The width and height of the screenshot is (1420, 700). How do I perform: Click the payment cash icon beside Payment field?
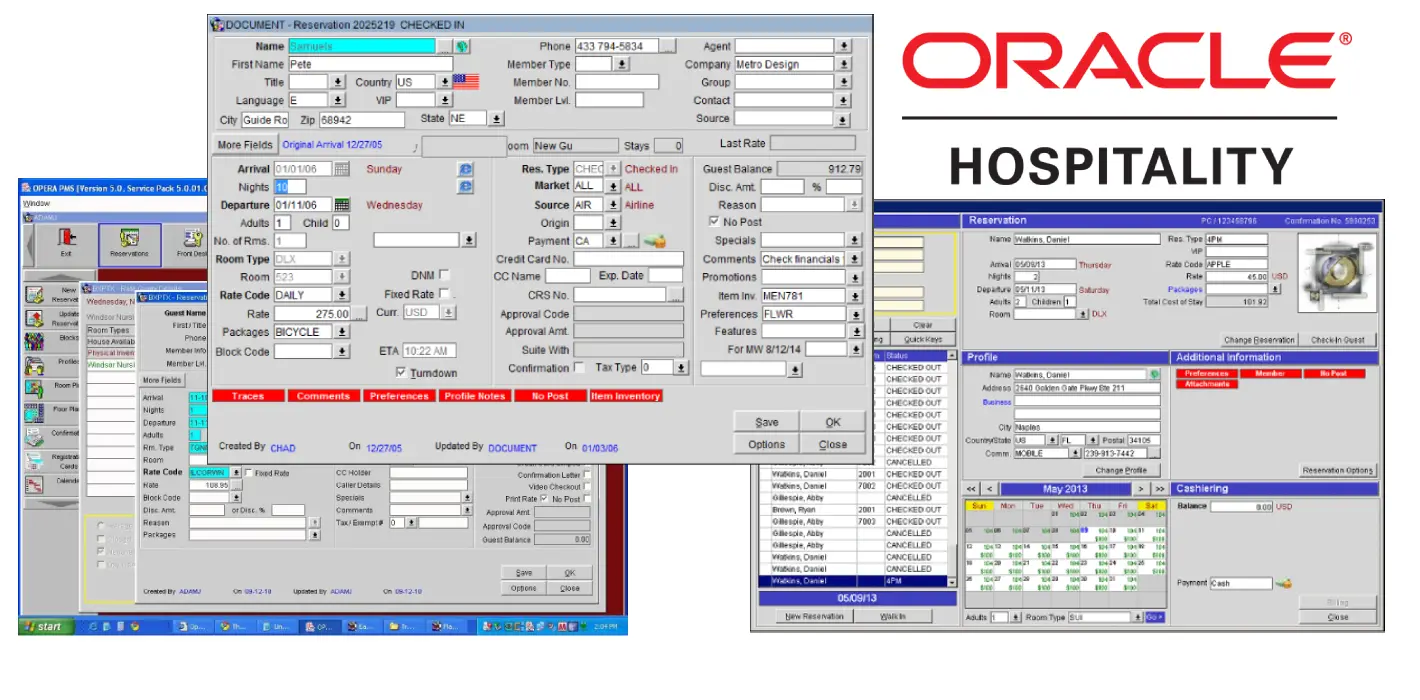point(655,241)
